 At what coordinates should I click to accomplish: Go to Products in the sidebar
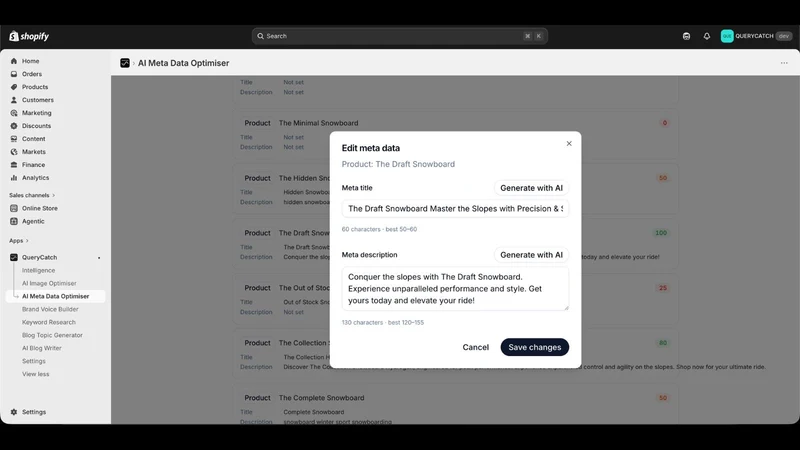click(x=35, y=87)
